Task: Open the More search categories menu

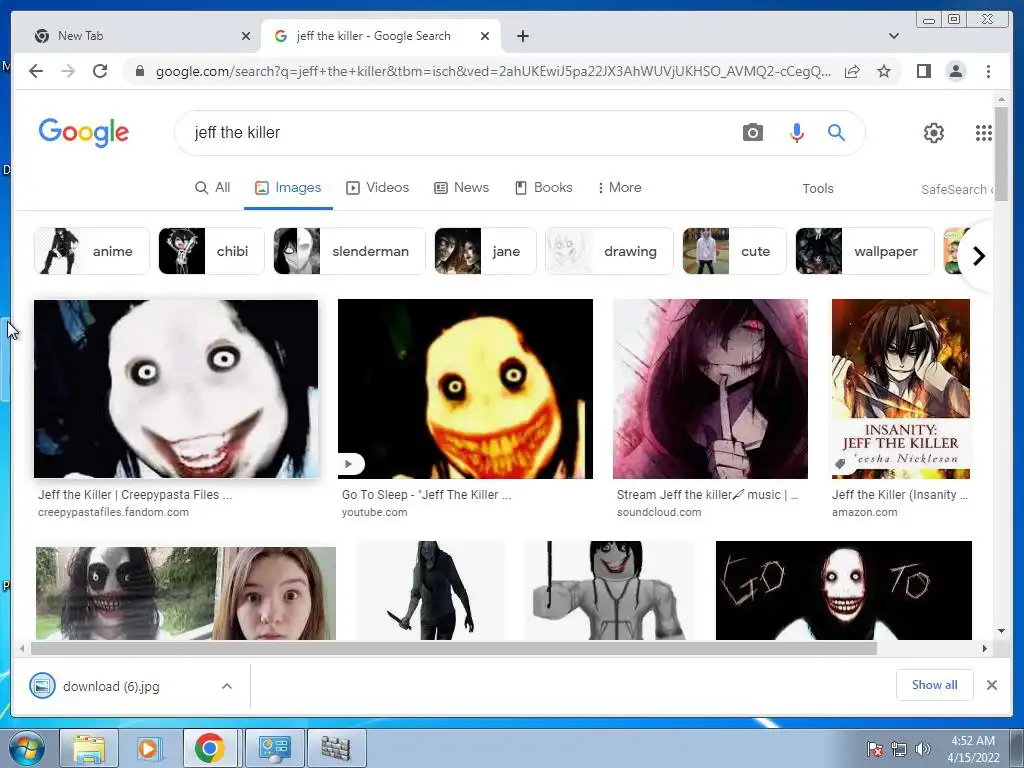Action: tap(619, 187)
